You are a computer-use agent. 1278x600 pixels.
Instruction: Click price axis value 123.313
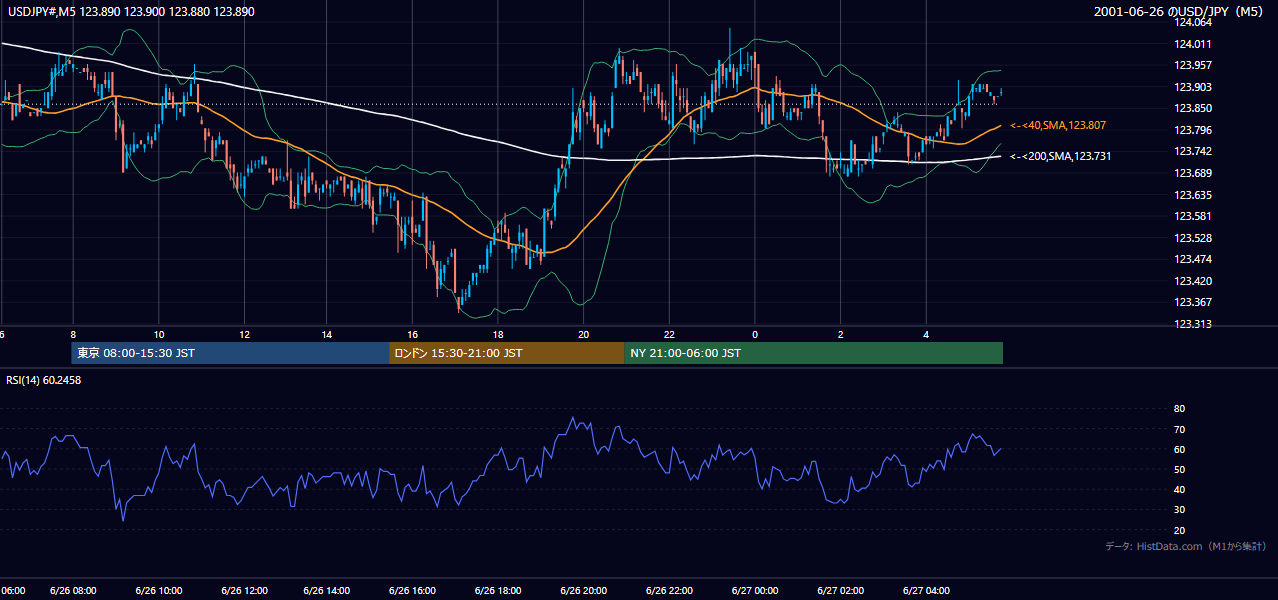(1193, 324)
